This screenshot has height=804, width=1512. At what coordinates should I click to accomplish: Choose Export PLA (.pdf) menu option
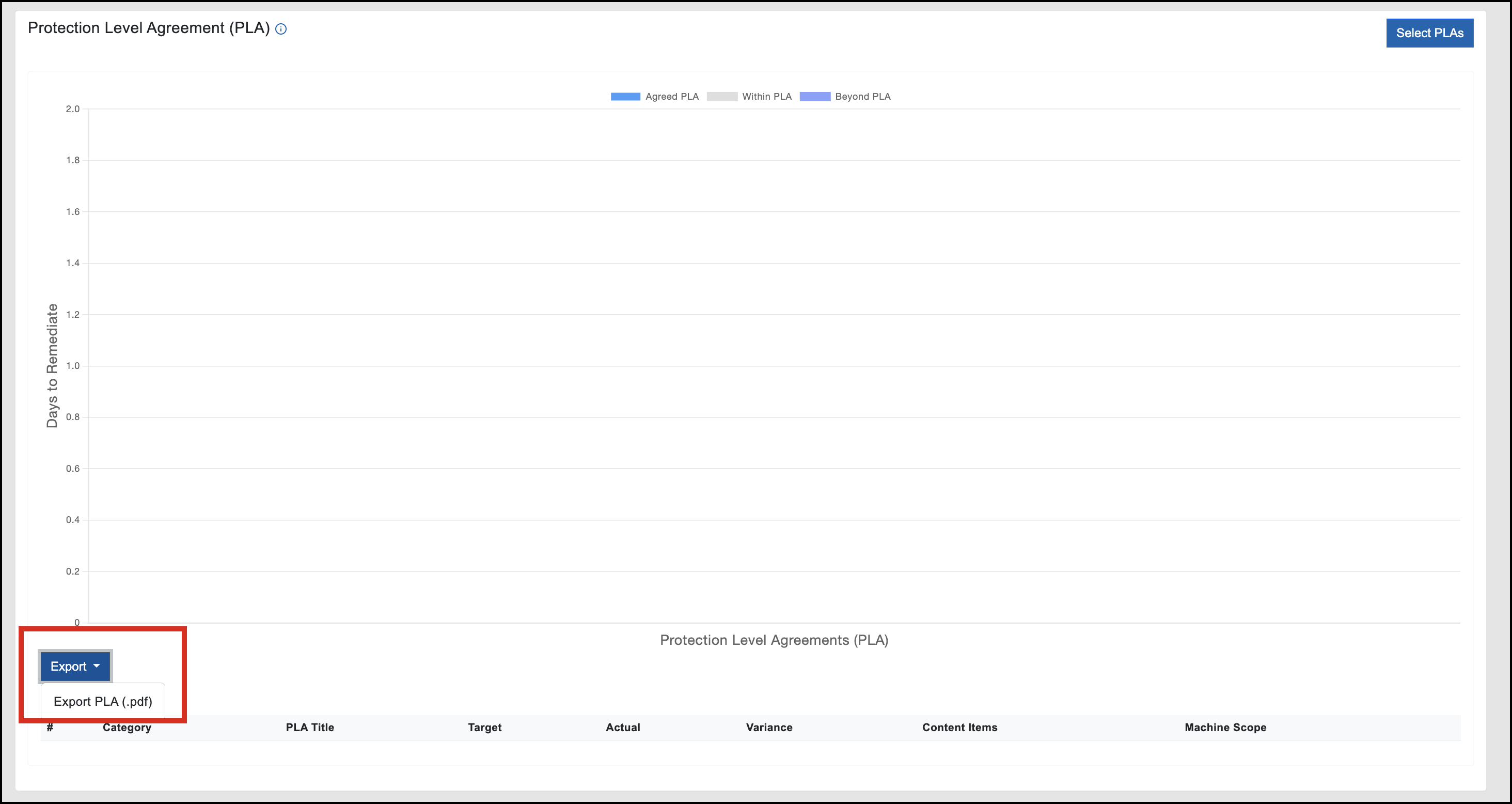103,701
